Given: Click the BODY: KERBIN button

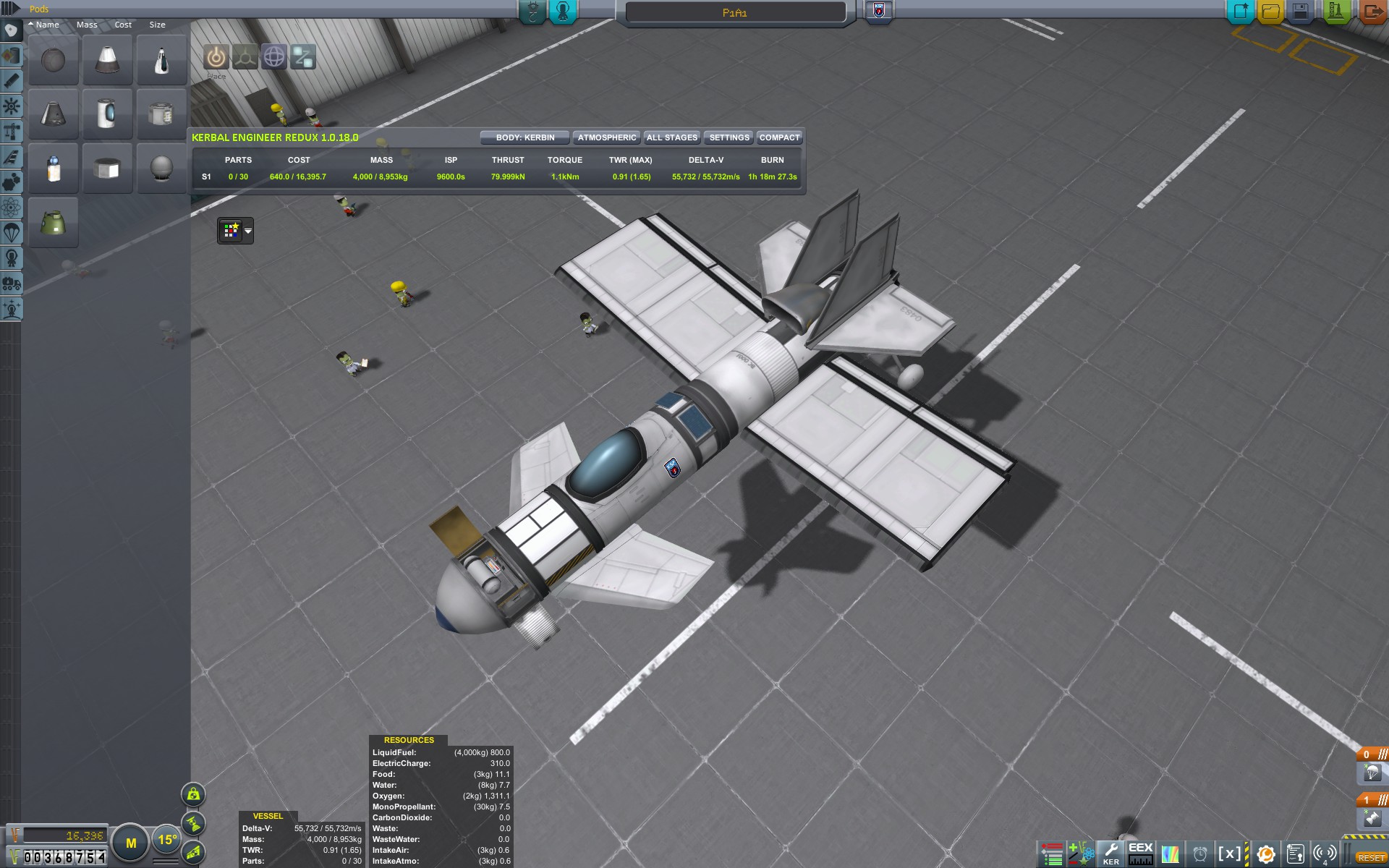Looking at the screenshot, I should (x=525, y=137).
